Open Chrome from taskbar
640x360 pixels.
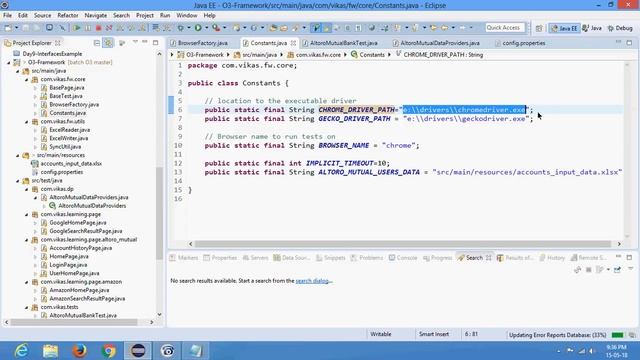[x=109, y=351]
